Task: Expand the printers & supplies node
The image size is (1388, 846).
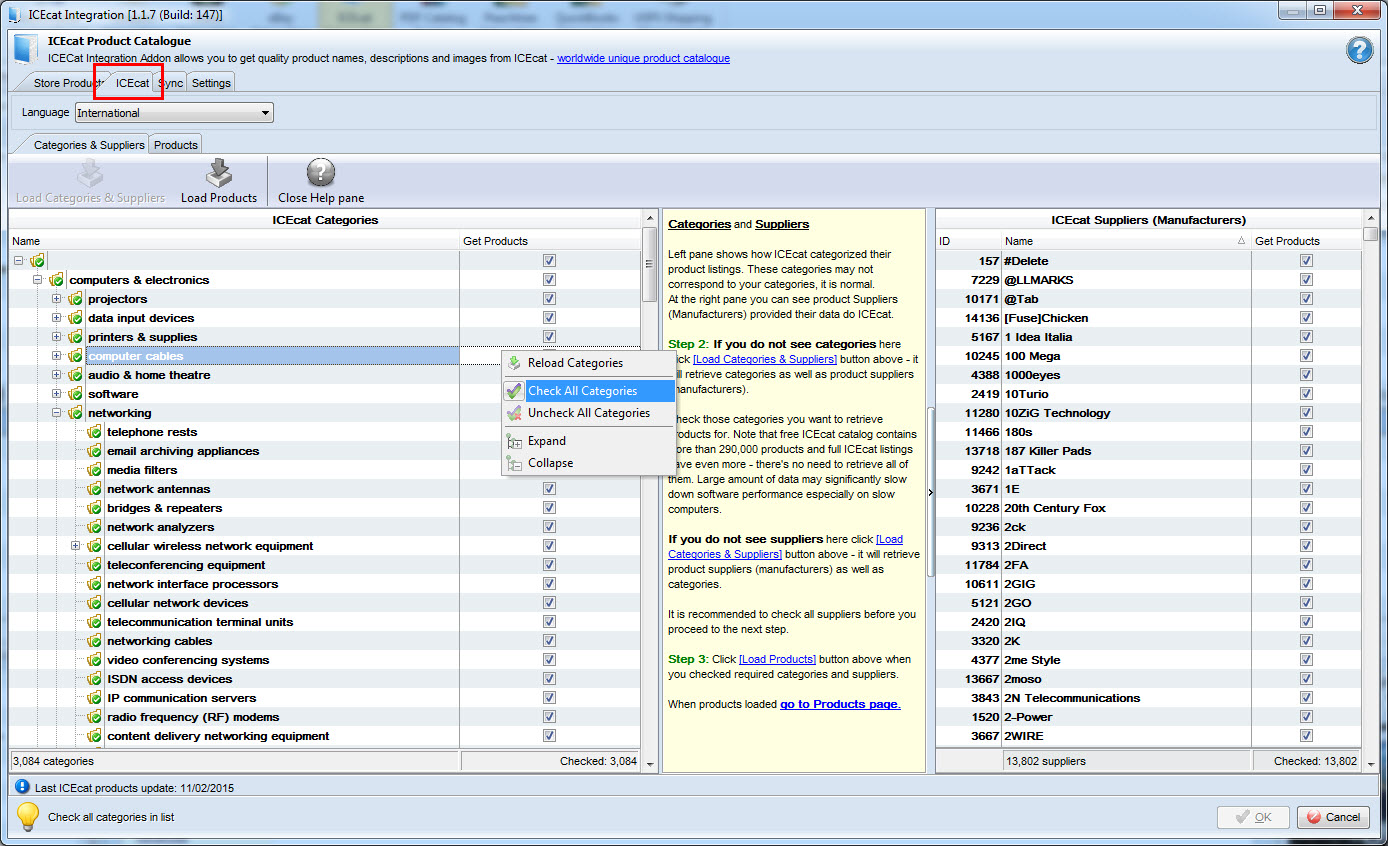Action: click(57, 337)
